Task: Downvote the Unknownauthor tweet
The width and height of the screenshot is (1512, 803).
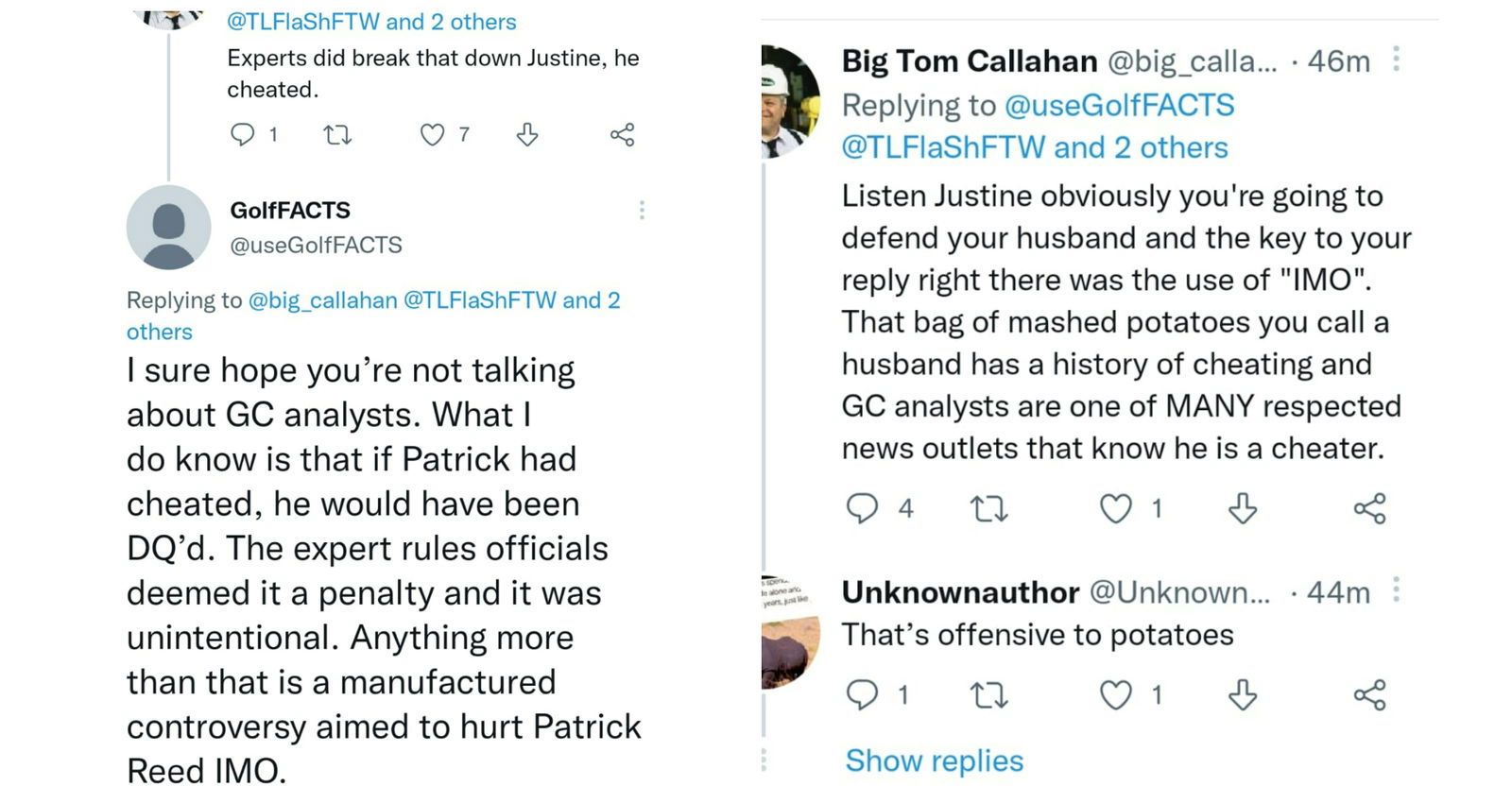Action: pos(1243,695)
